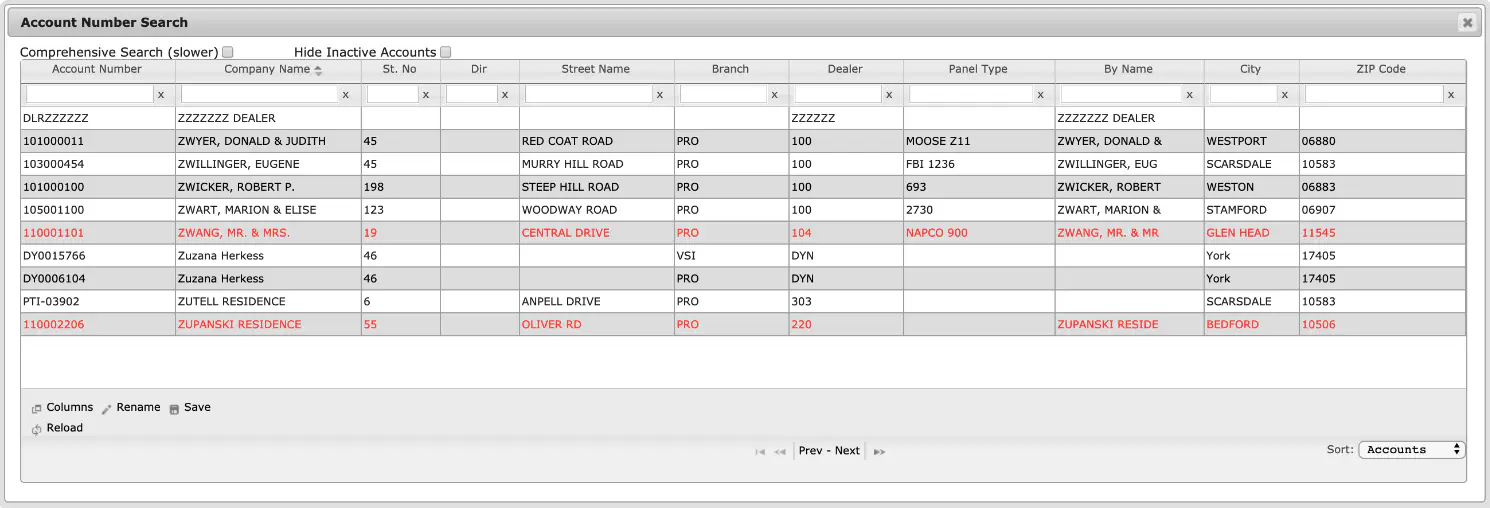Sort by Dir column header
This screenshot has width=1490, height=508.
tap(479, 69)
